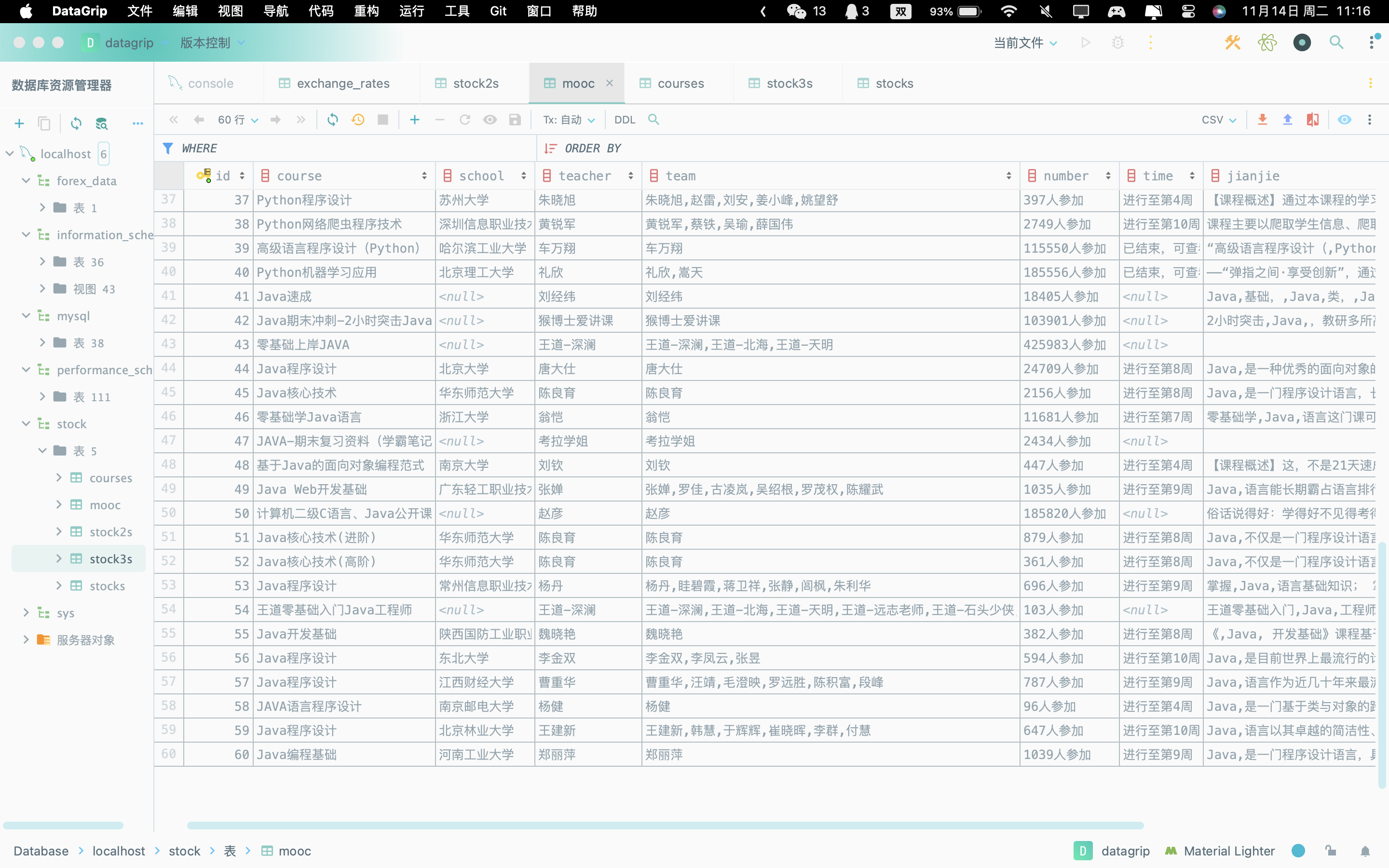1389x868 pixels.
Task: Expand the sys schema tree node
Action: (x=26, y=612)
